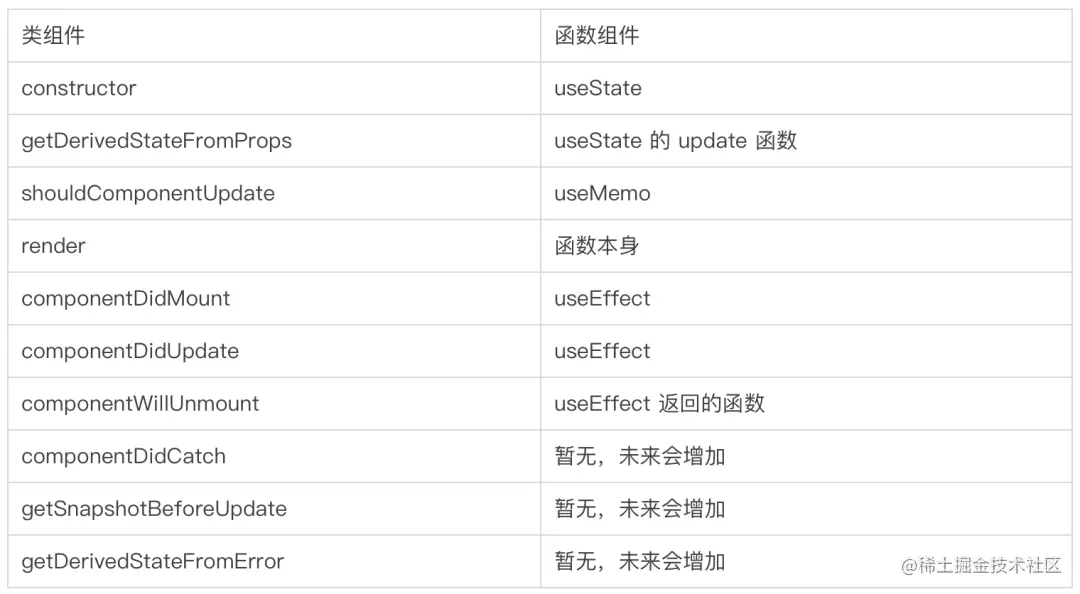Select the getDerivedStateFromError cell
This screenshot has height=594, width=1080.
click(153, 562)
